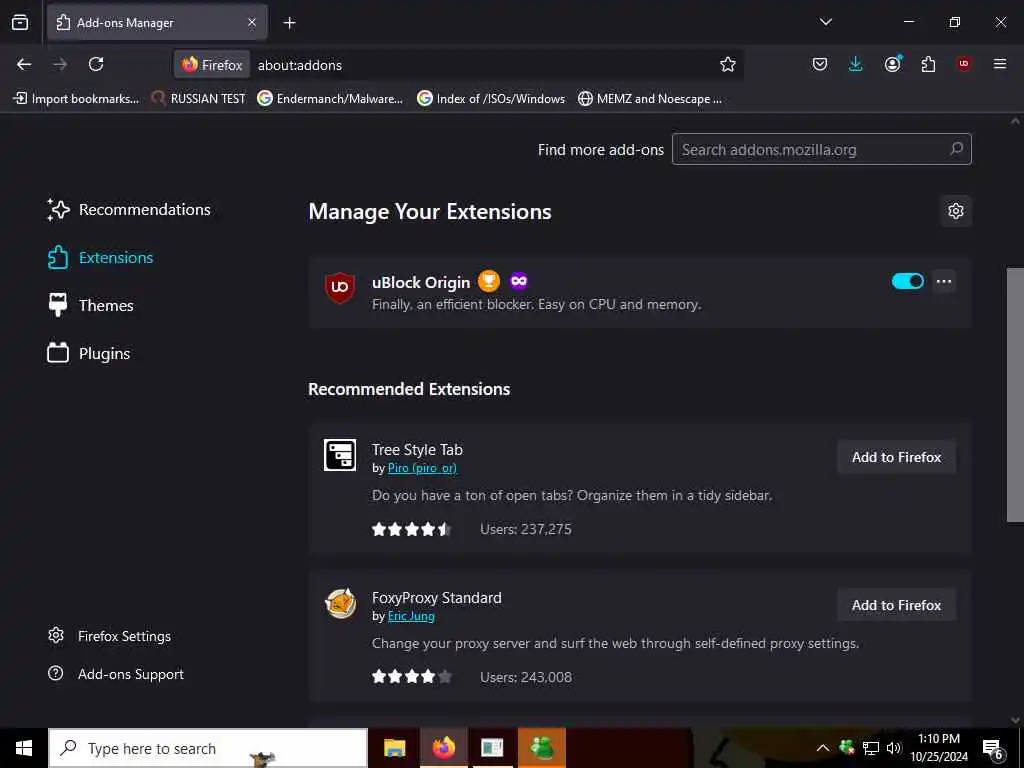Image resolution: width=1024 pixels, height=768 pixels.
Task: Click the Tree Style Tab star rating
Action: tap(411, 529)
